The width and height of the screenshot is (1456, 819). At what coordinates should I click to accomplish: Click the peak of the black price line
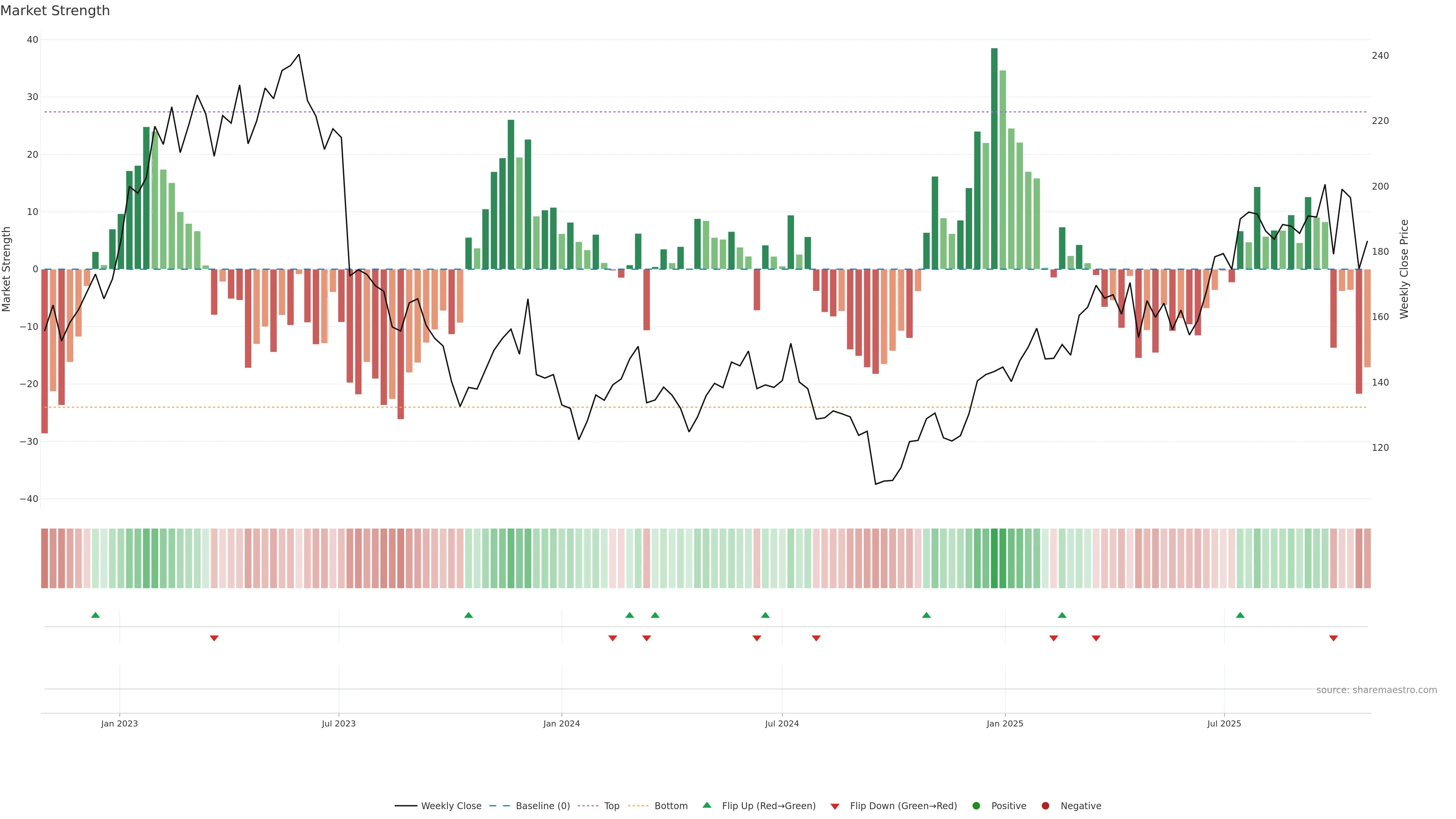pyautogui.click(x=299, y=55)
